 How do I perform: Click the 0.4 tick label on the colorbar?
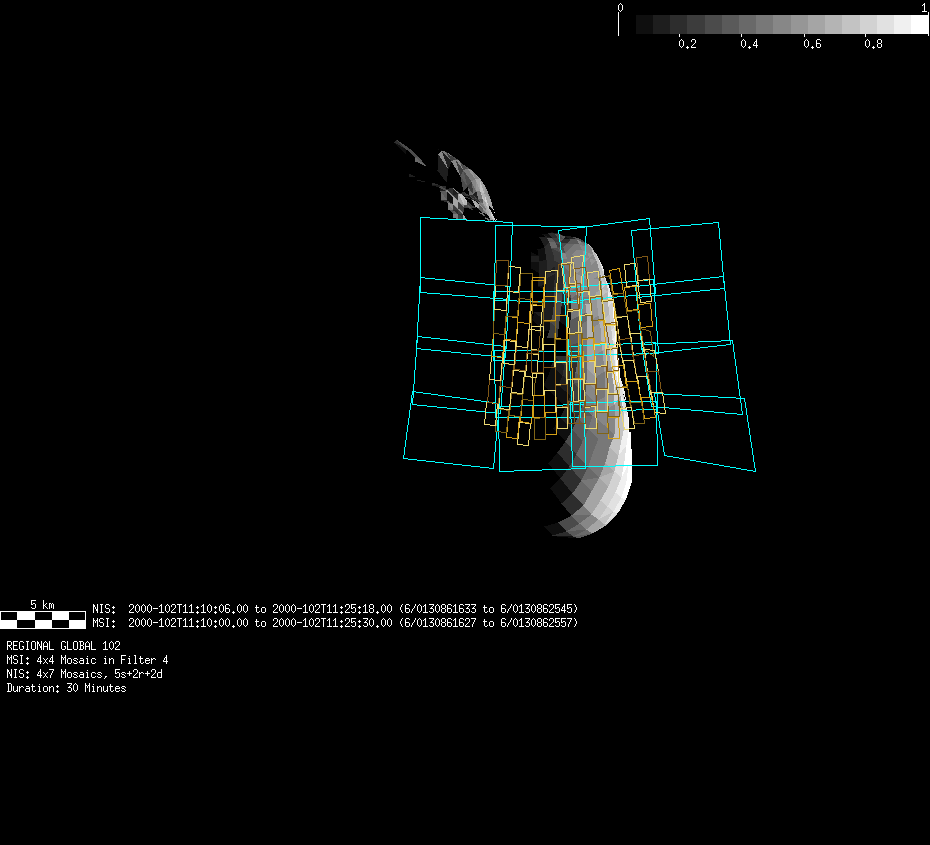pos(749,45)
